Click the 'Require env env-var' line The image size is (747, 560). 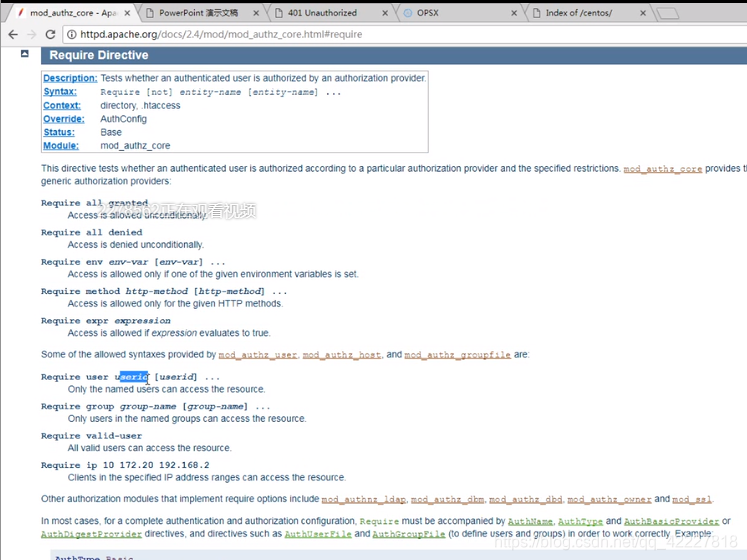[133, 262]
